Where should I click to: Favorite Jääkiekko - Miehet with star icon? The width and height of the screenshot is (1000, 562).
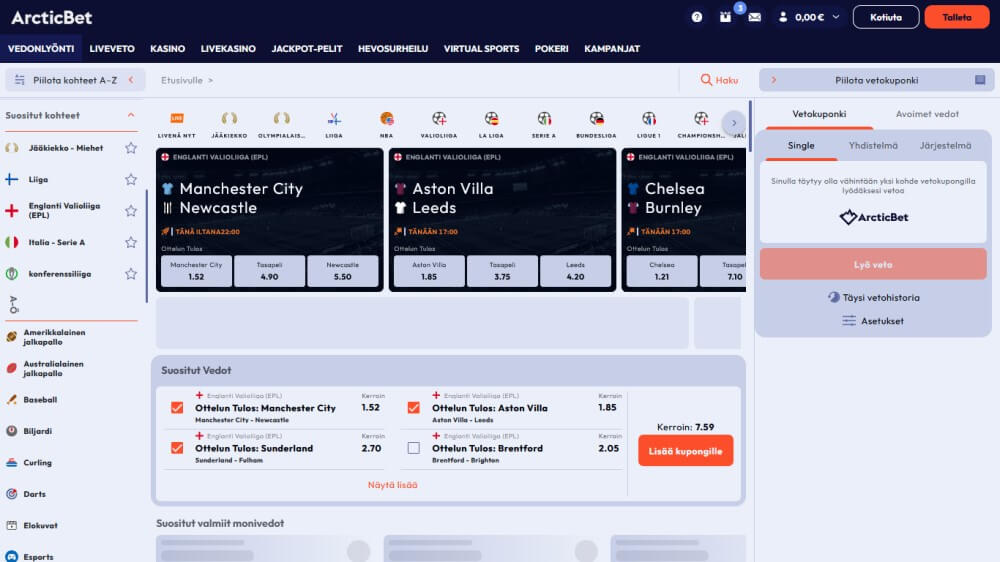[x=131, y=148]
